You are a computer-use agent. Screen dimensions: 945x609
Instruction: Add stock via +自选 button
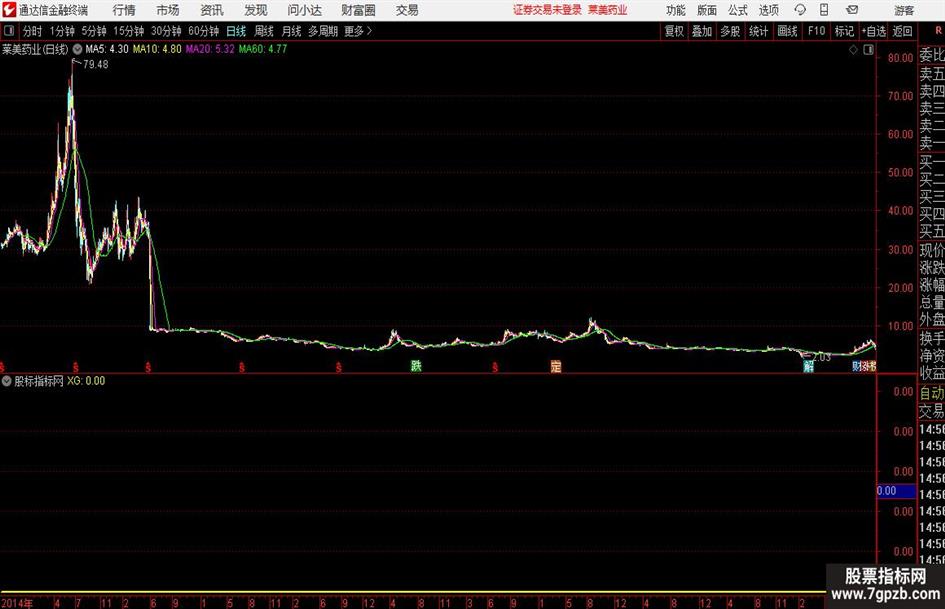click(874, 31)
